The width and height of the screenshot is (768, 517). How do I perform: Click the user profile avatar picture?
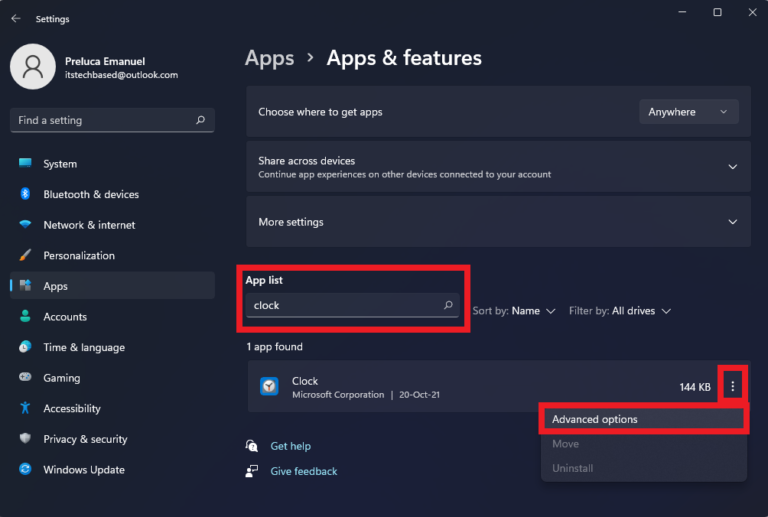[x=33, y=67]
